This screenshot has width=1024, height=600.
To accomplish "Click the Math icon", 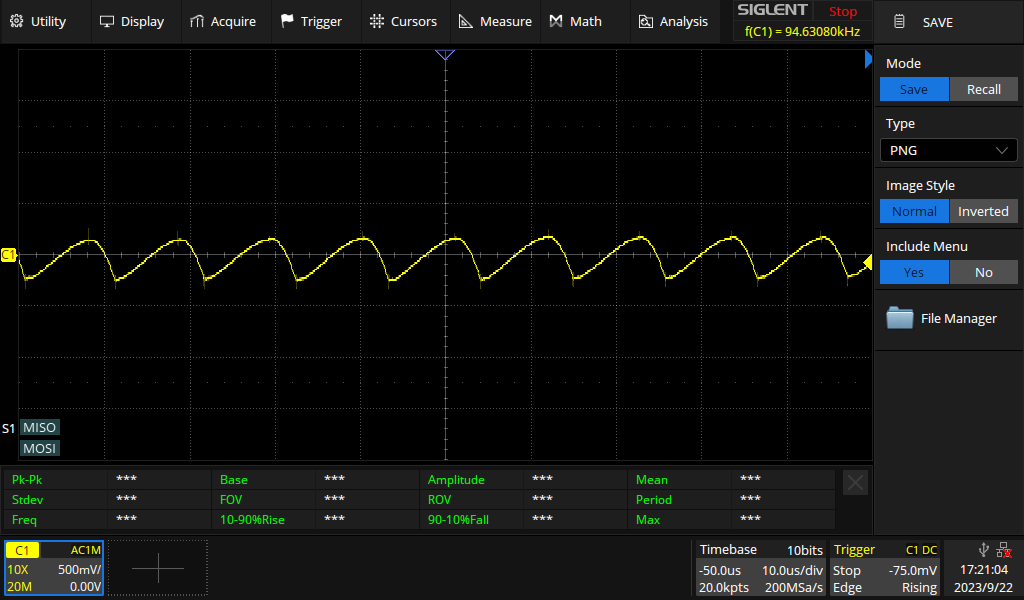I will [x=556, y=22].
